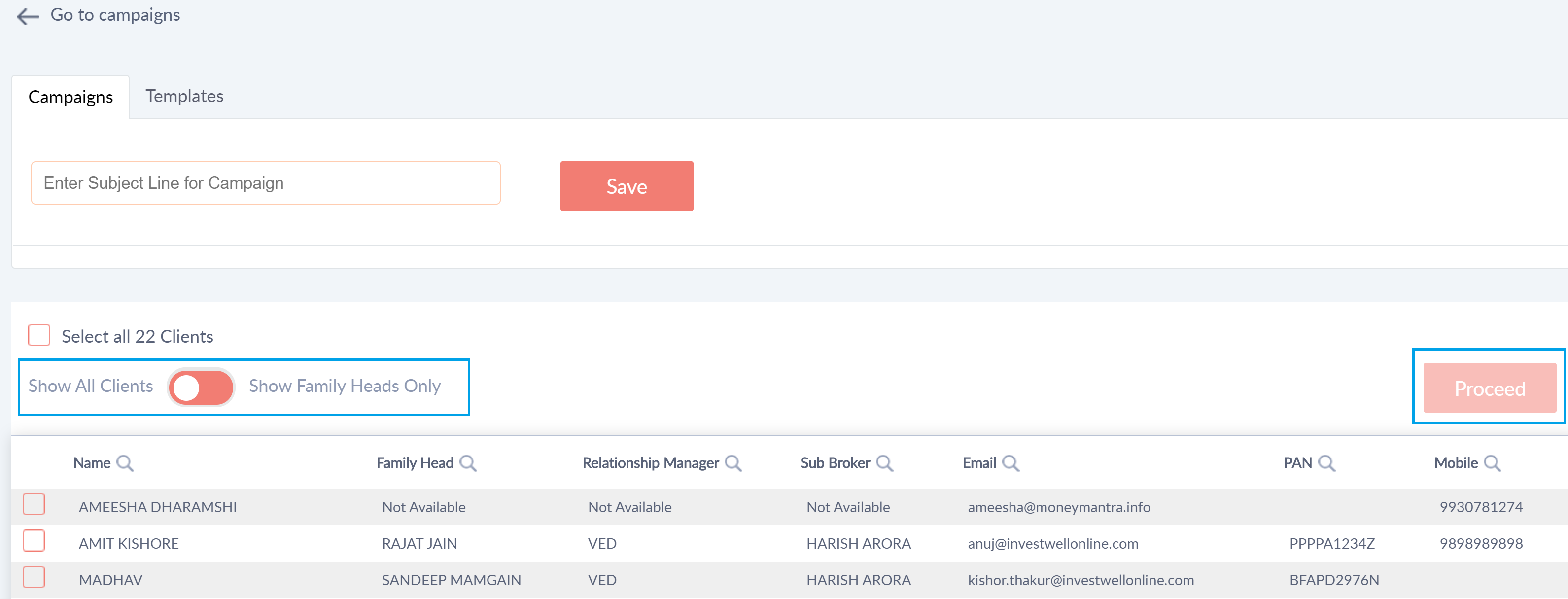Focus the campaign subject line field

[x=265, y=183]
